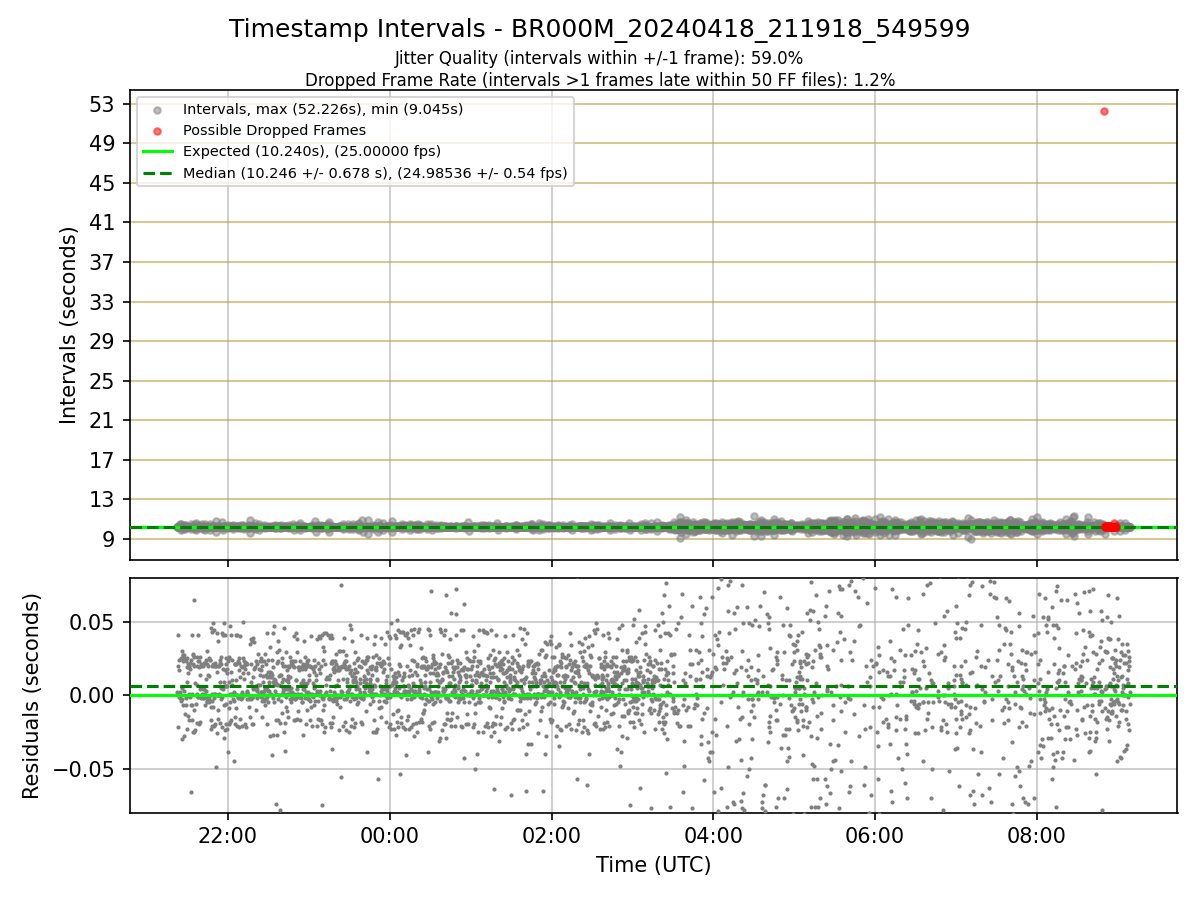Click the '02:00' x-axis tick label
1200x900 pixels.
[x=551, y=834]
